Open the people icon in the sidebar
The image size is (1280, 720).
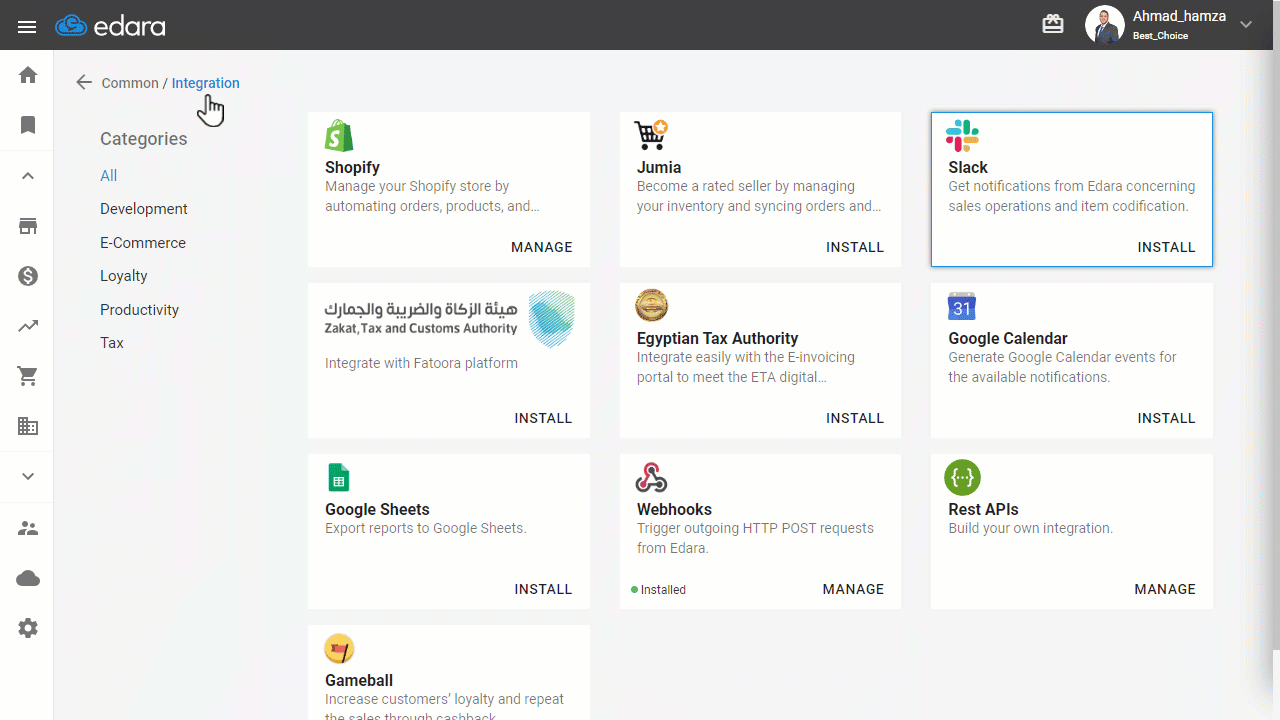pyautogui.click(x=28, y=528)
